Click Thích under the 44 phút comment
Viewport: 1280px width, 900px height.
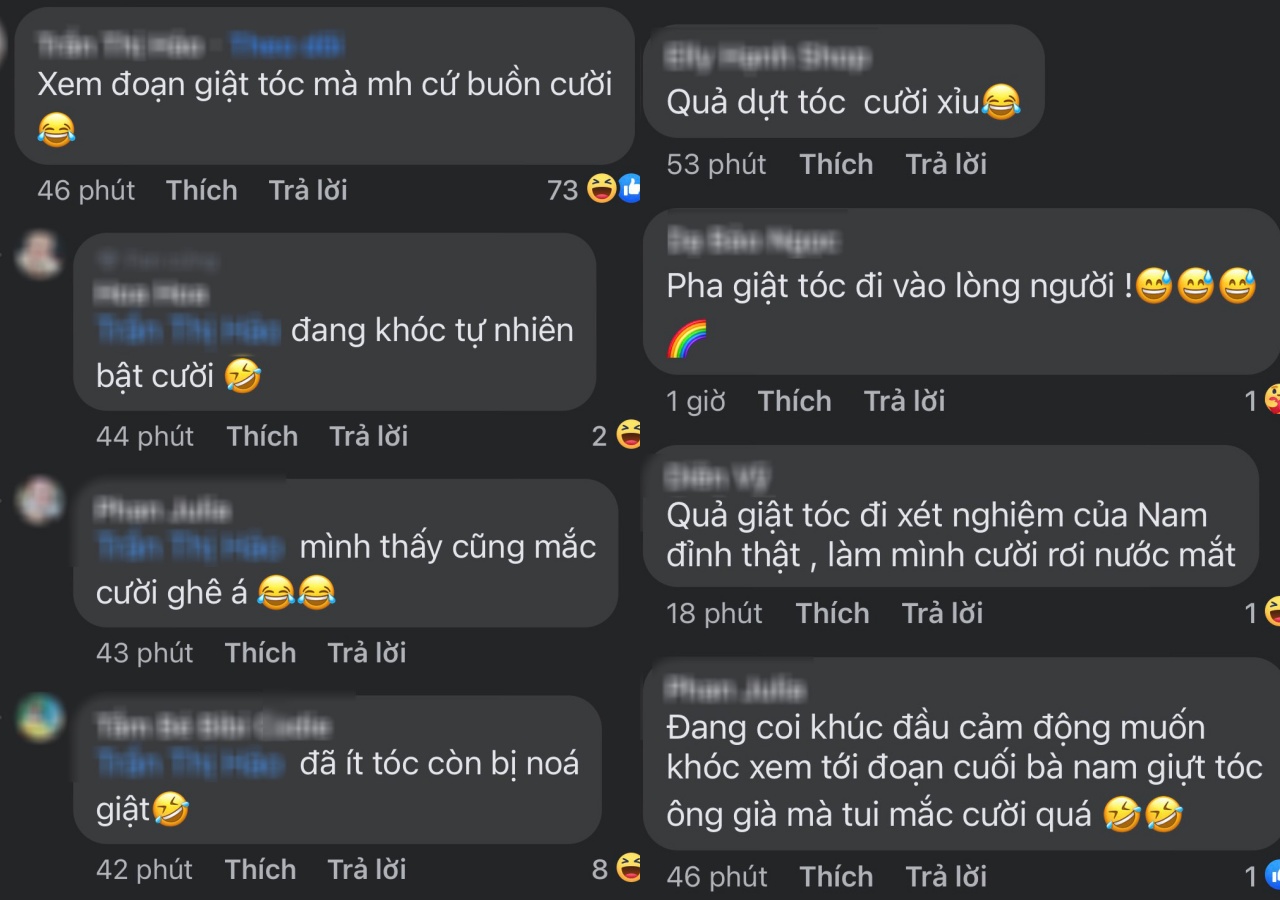click(262, 436)
